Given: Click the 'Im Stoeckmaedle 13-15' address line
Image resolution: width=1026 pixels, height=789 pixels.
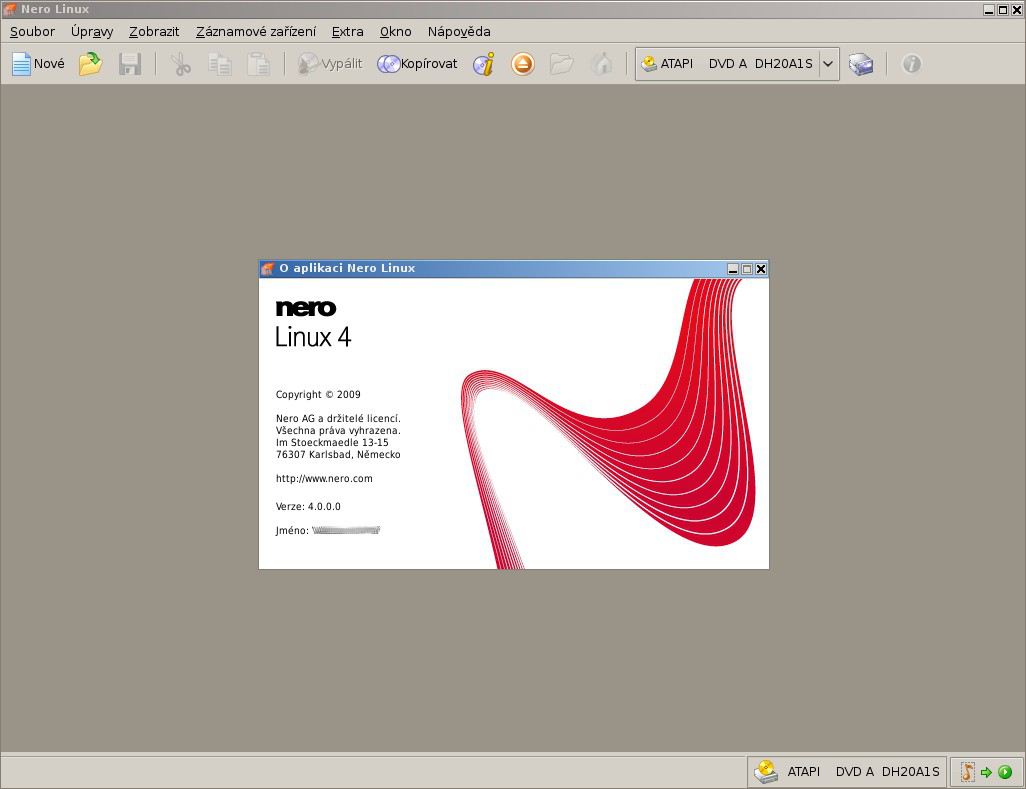Looking at the screenshot, I should [332, 442].
